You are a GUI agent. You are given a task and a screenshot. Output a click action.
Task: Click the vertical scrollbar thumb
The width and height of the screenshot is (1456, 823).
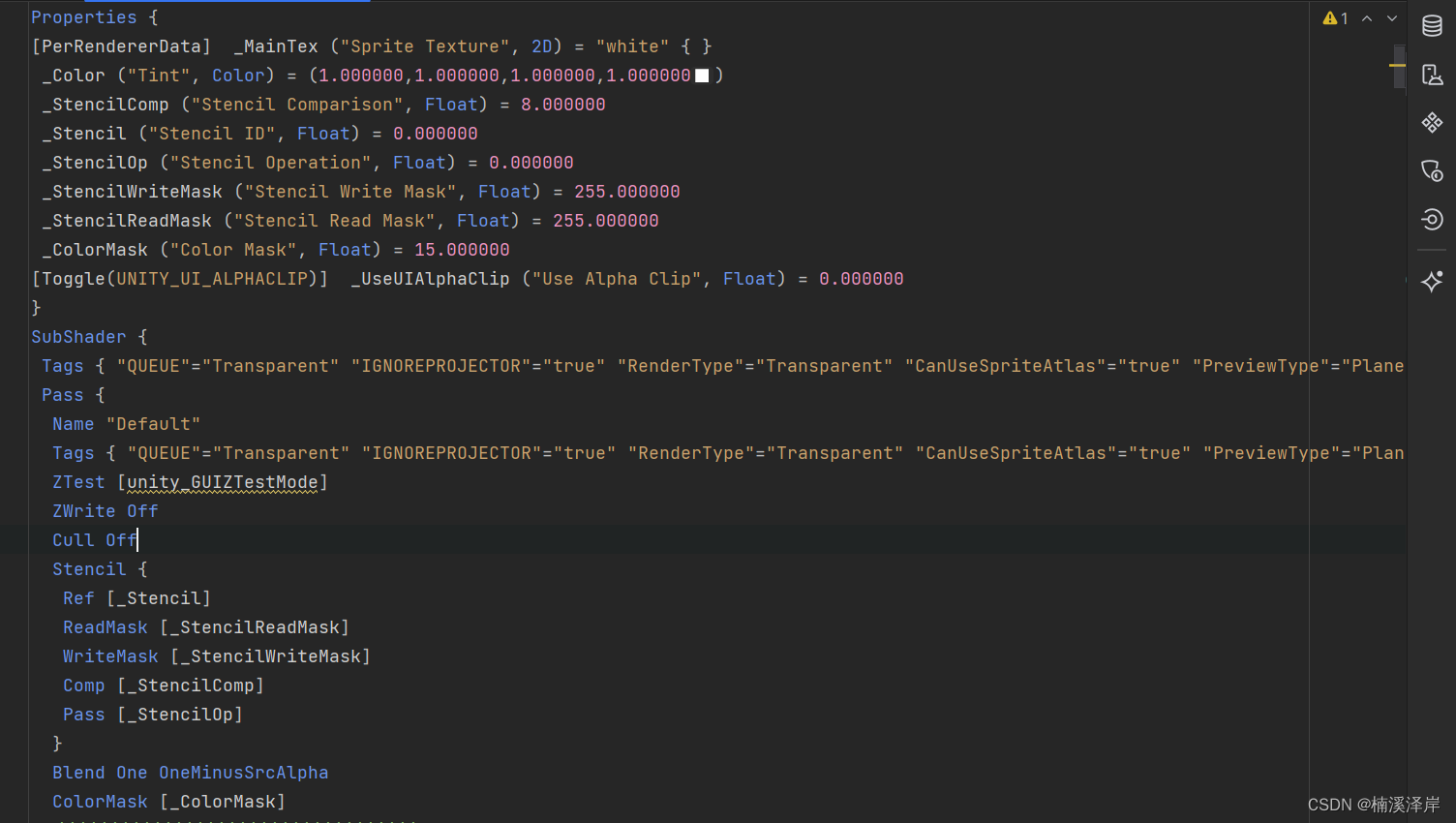[1400, 66]
